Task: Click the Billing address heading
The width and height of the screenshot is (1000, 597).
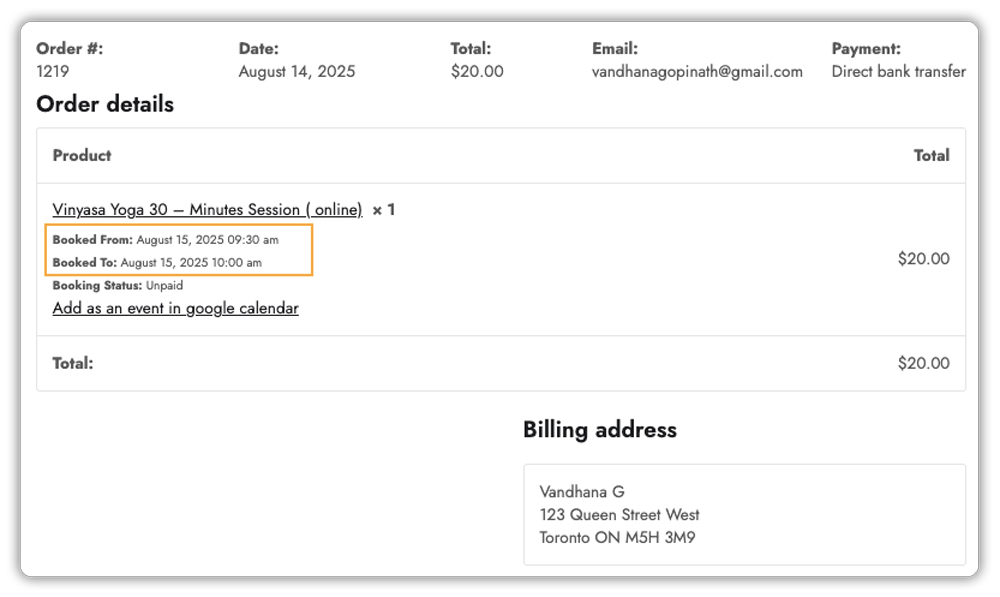Action: pyautogui.click(x=599, y=429)
